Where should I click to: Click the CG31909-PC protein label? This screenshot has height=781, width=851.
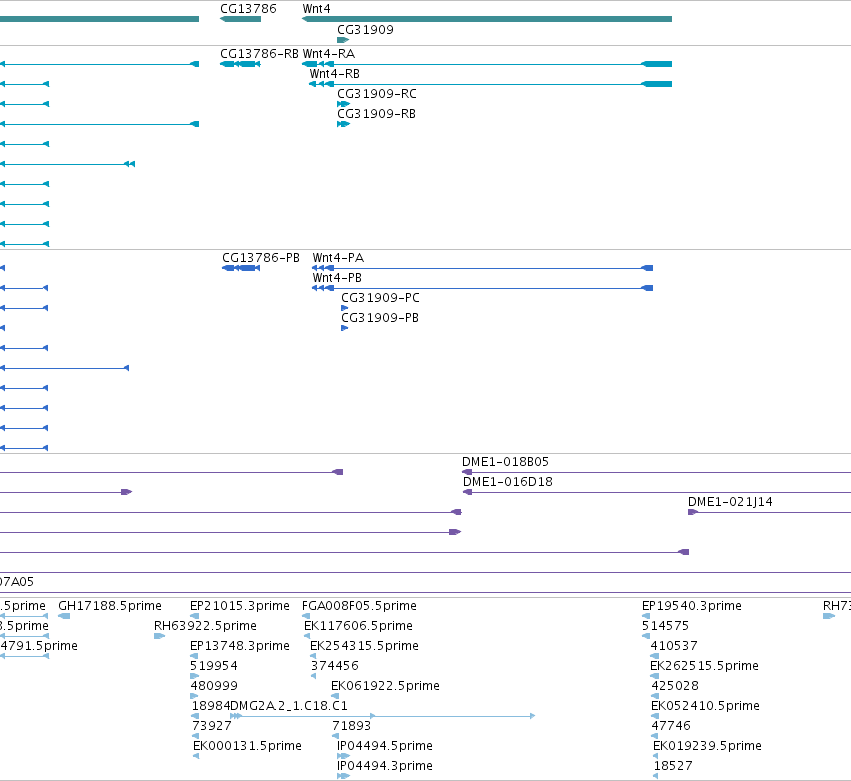coord(380,298)
